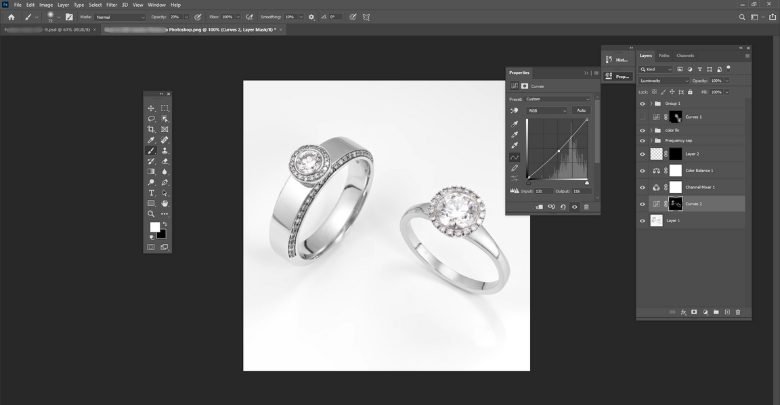The image size is (780, 405).
Task: Select the Clone Stamp tool
Action: tap(165, 150)
